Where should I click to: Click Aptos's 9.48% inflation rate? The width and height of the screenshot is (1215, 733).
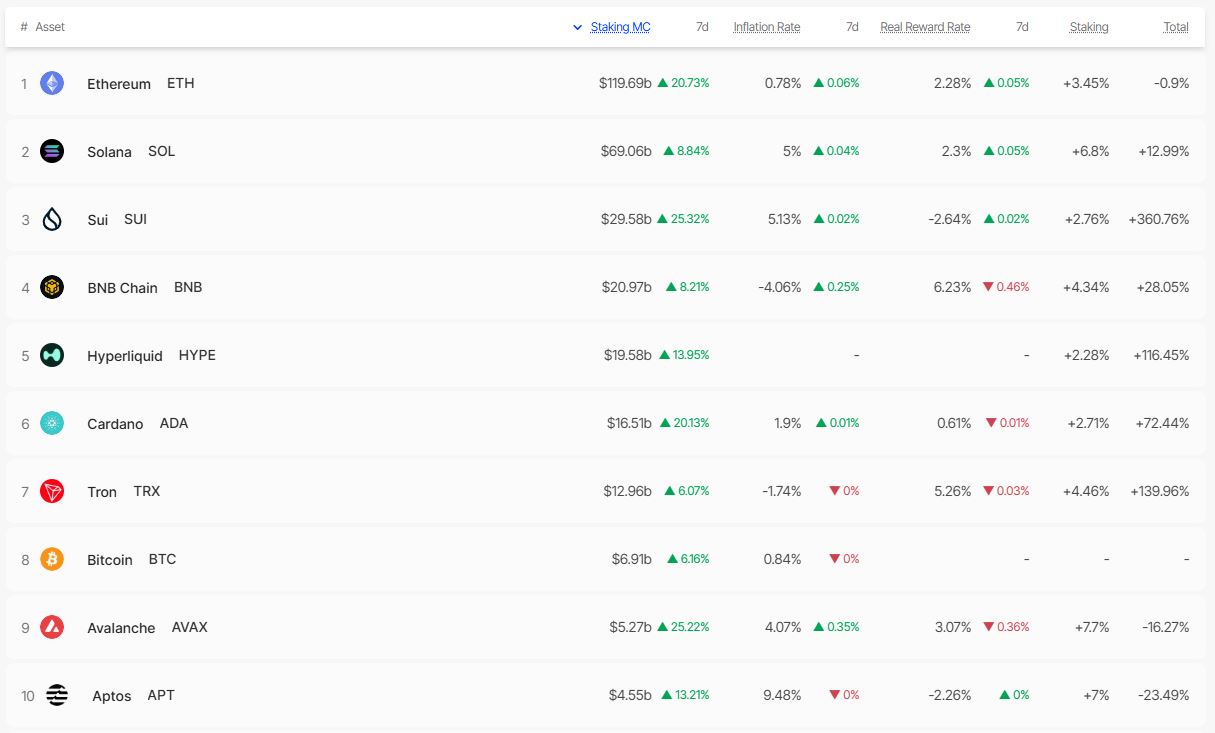pos(783,695)
